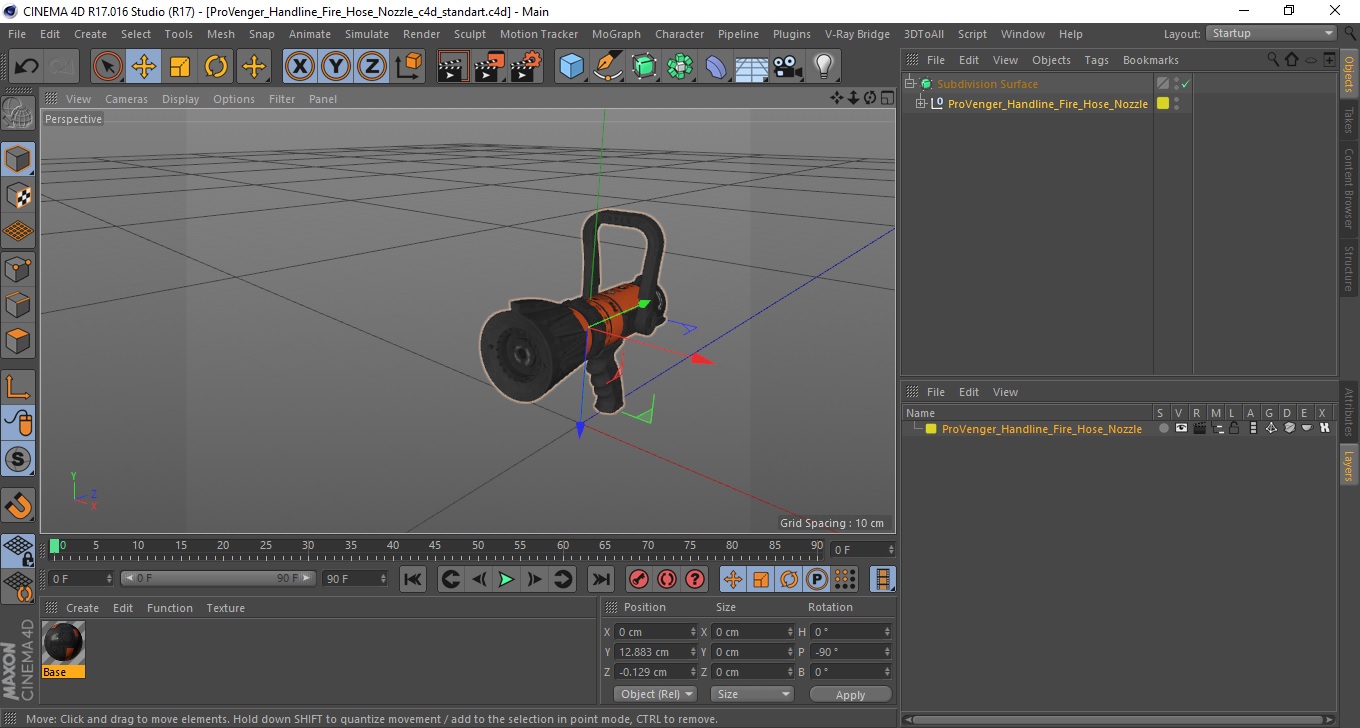The image size is (1360, 728).
Task: Switch to Polygons mode
Action: click(x=18, y=340)
